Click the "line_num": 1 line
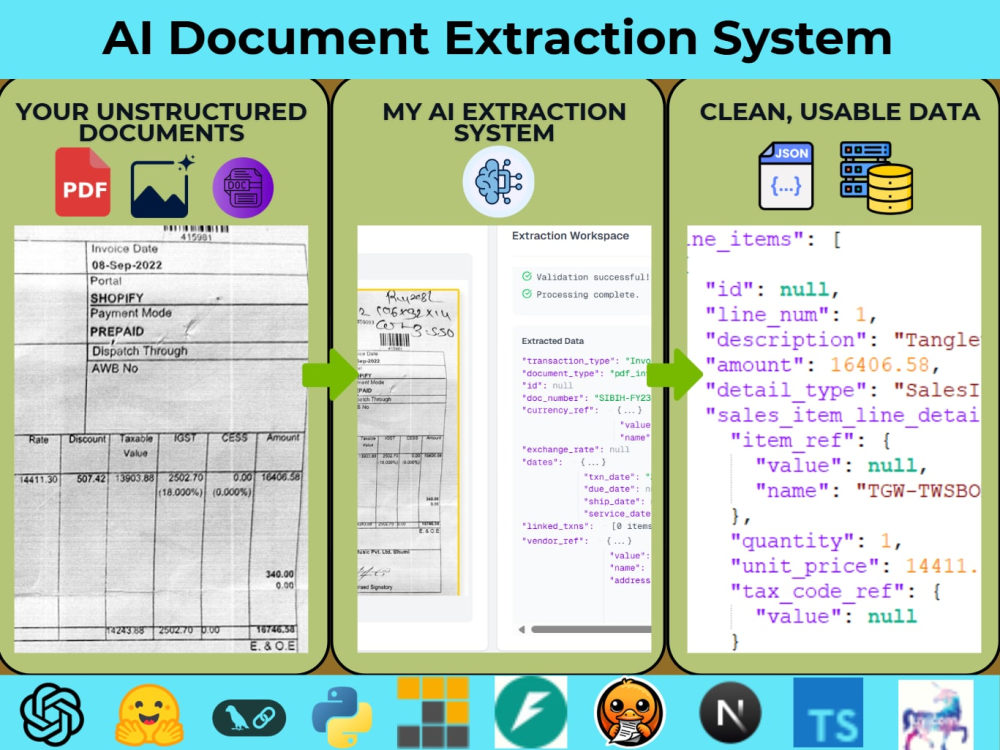The width and height of the screenshot is (1000, 750). [791, 314]
